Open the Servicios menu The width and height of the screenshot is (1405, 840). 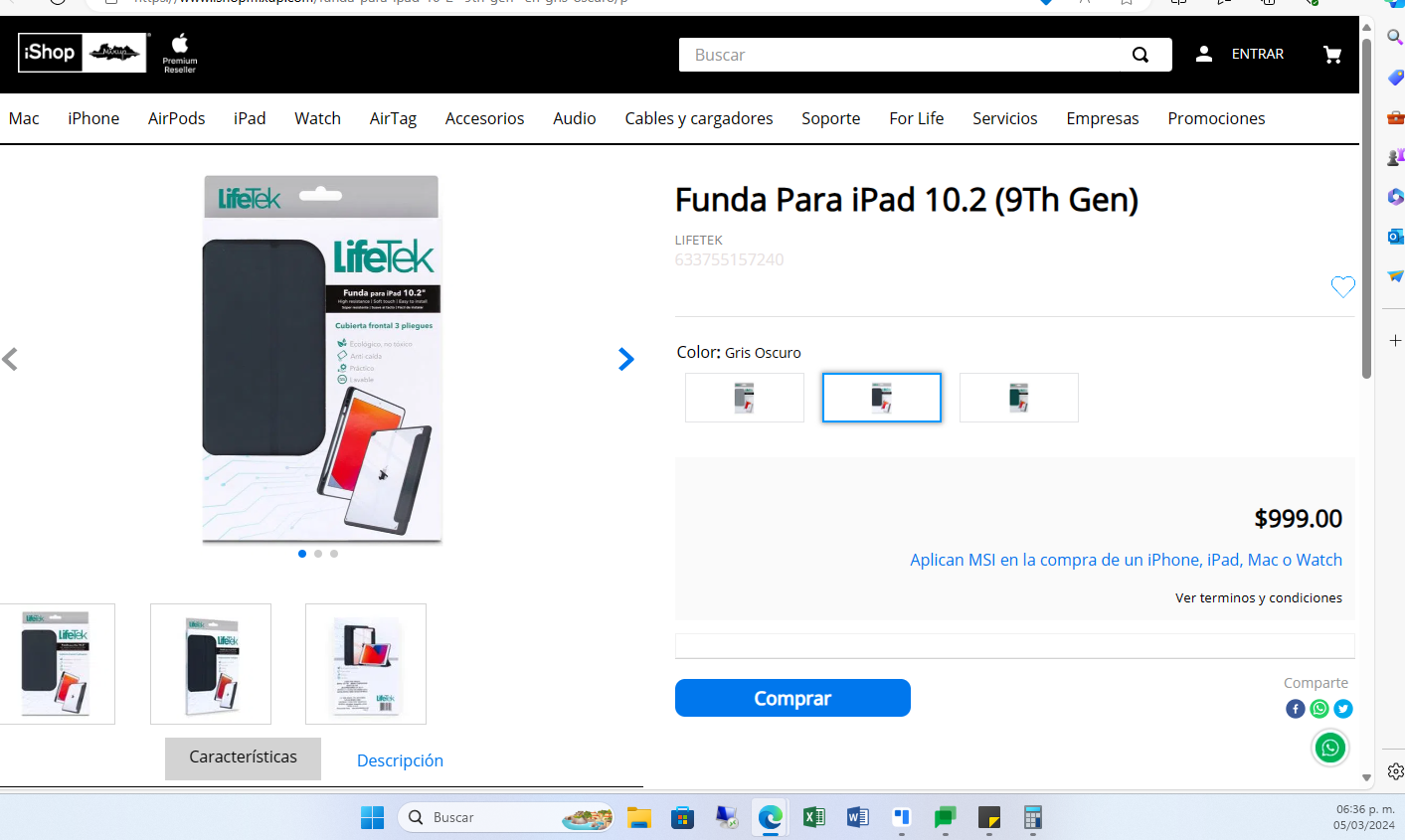[1005, 118]
